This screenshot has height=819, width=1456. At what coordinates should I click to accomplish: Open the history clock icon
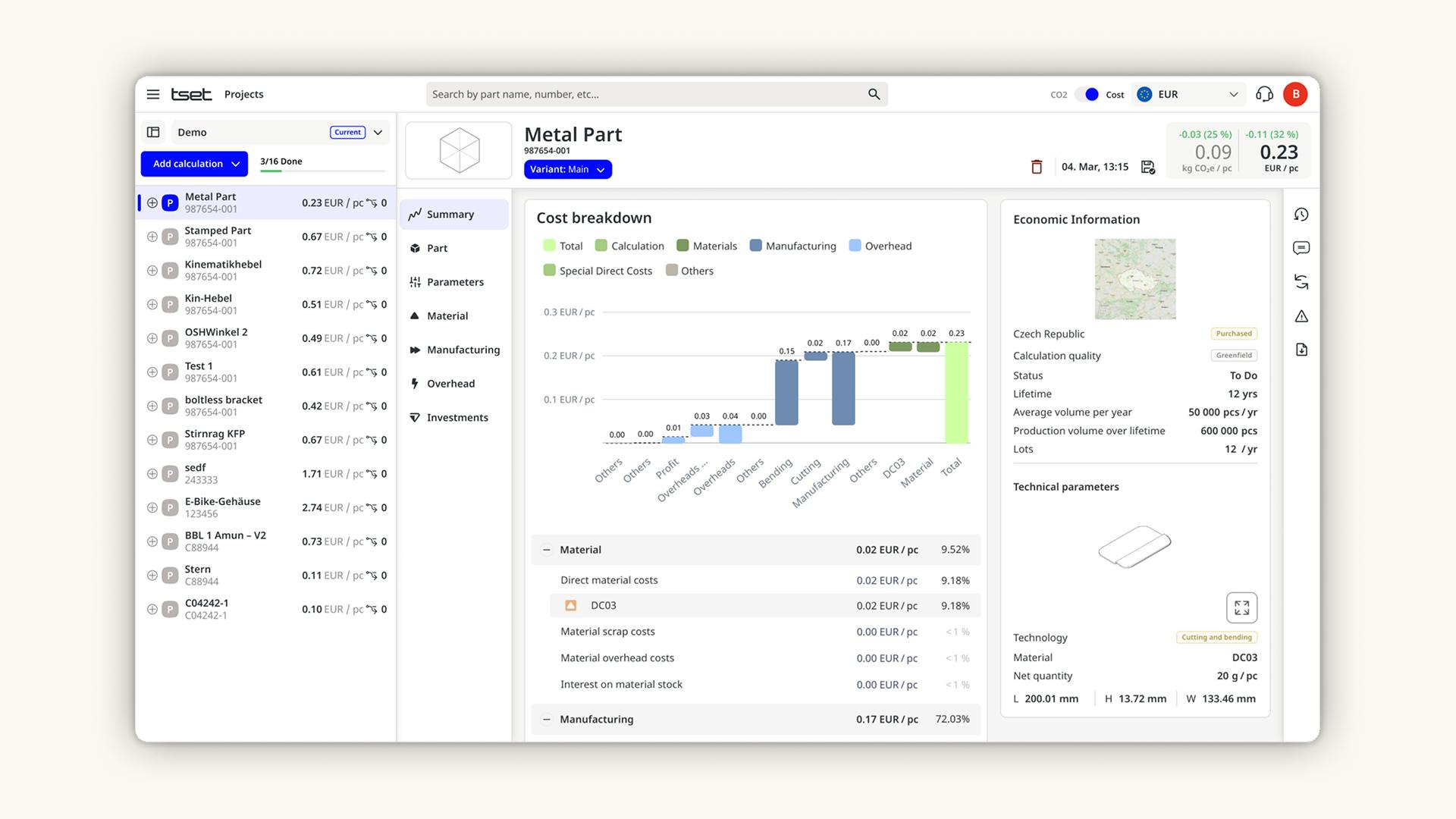tap(1301, 215)
